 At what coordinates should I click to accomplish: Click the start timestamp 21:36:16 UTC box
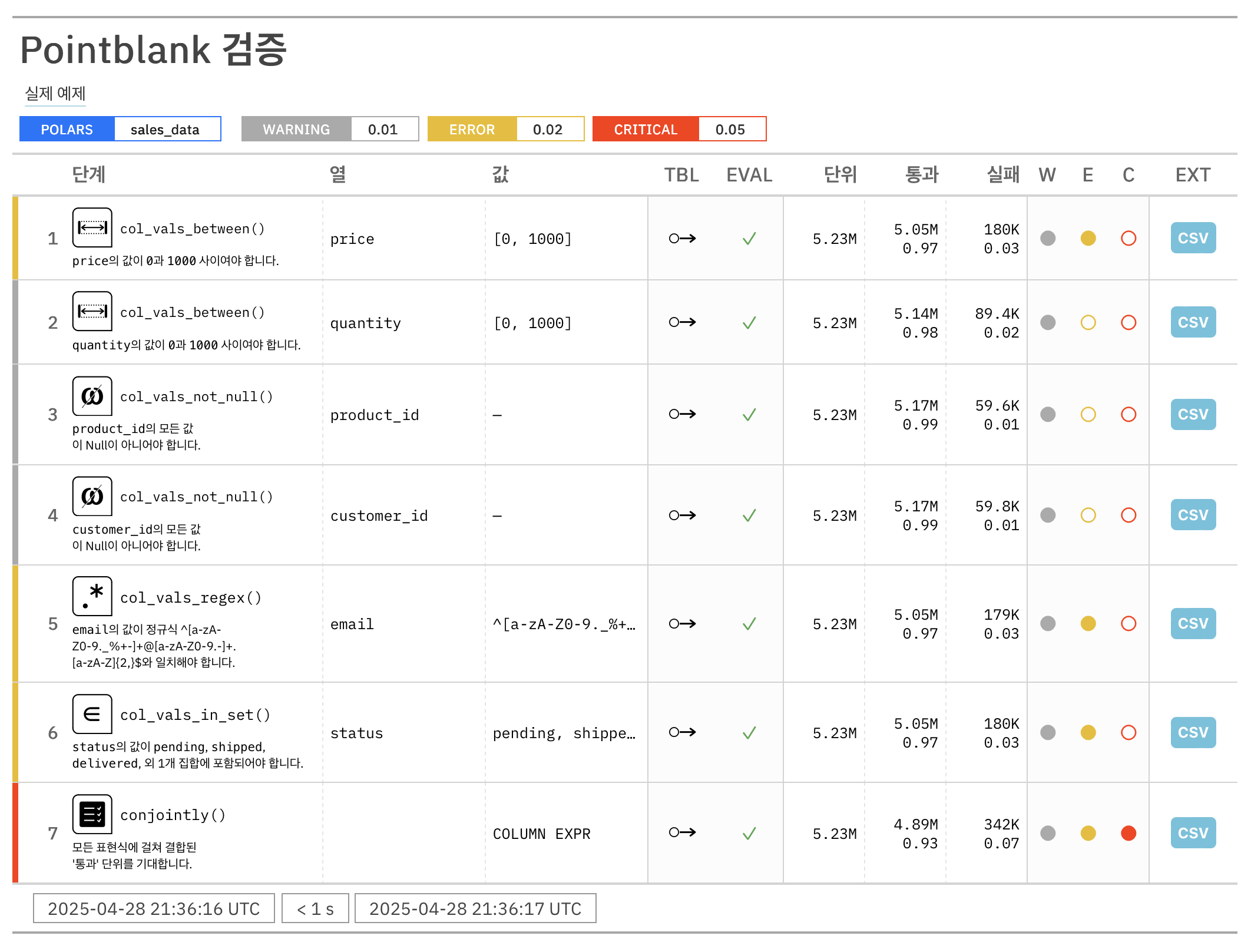(x=154, y=908)
